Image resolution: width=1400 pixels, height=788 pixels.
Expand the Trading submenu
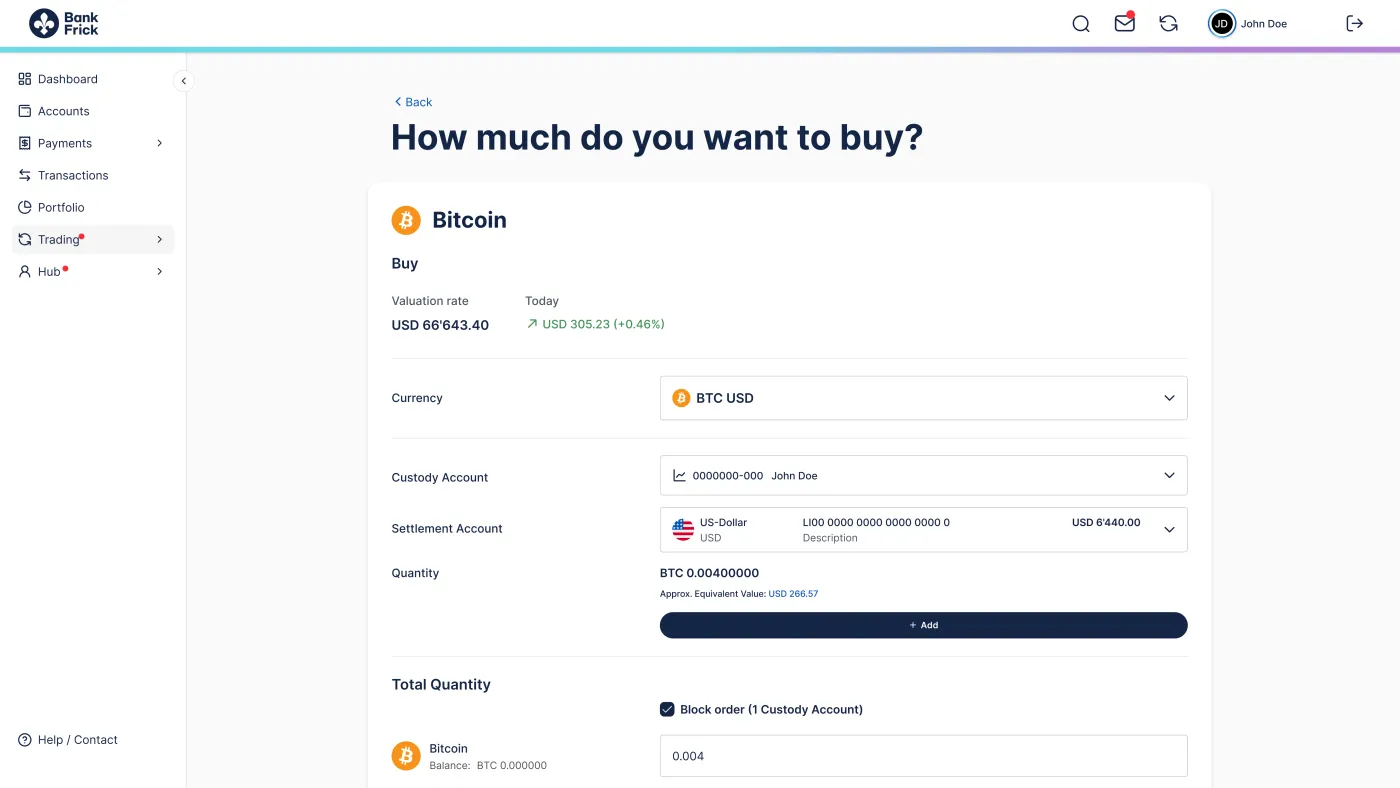93,240
